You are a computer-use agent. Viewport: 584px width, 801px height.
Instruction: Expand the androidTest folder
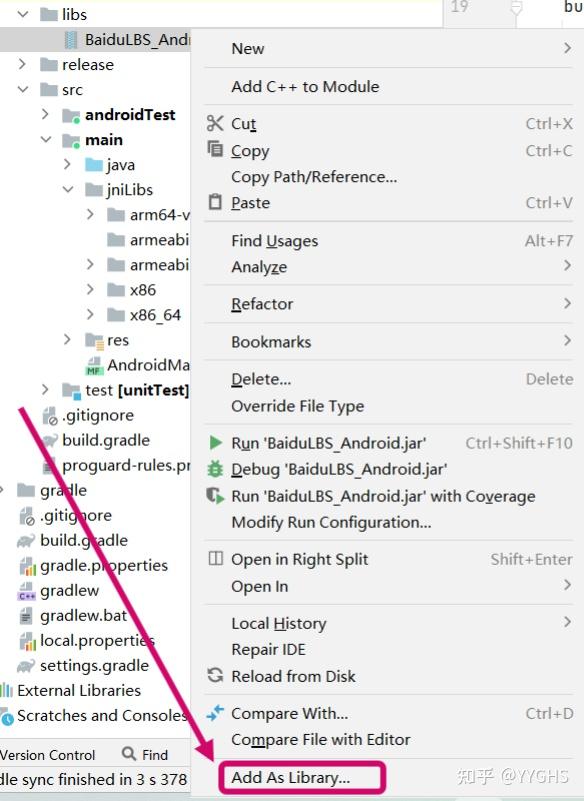coord(45,114)
